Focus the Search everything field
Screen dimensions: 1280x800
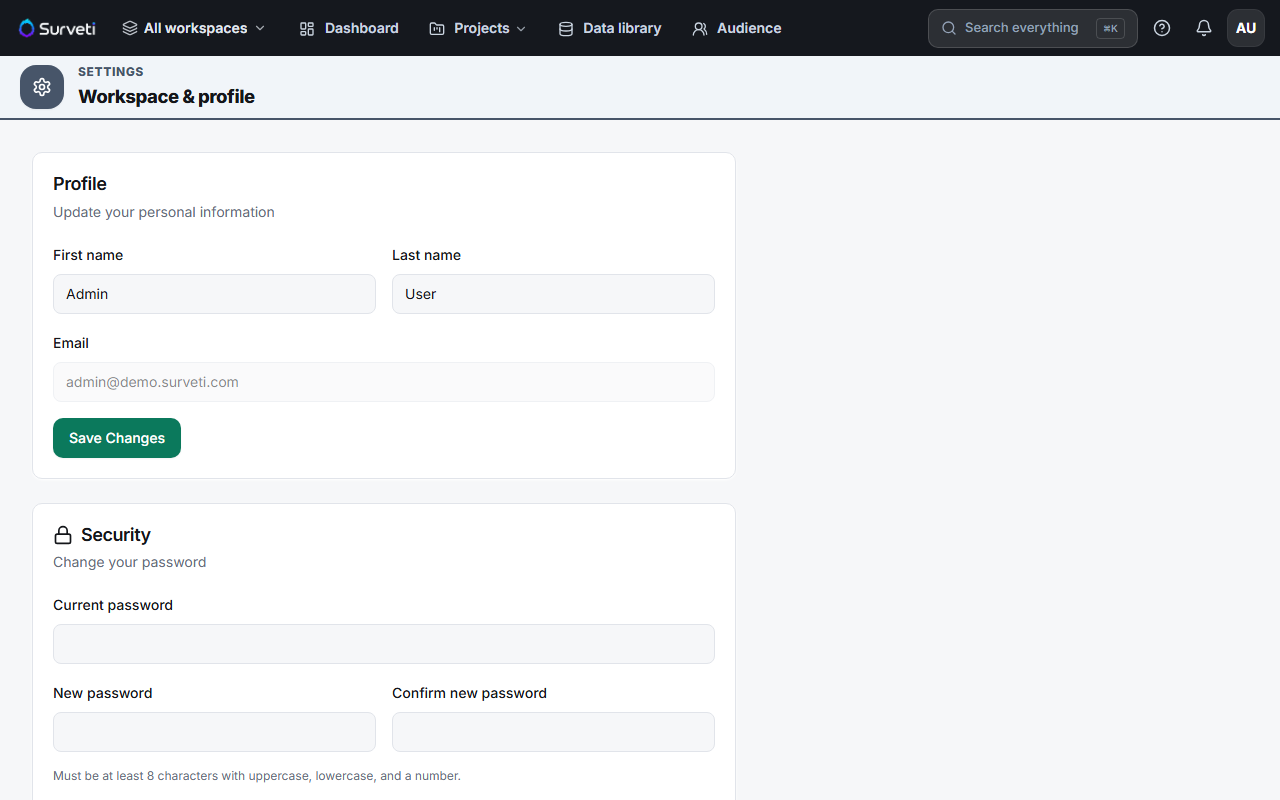click(x=1033, y=28)
